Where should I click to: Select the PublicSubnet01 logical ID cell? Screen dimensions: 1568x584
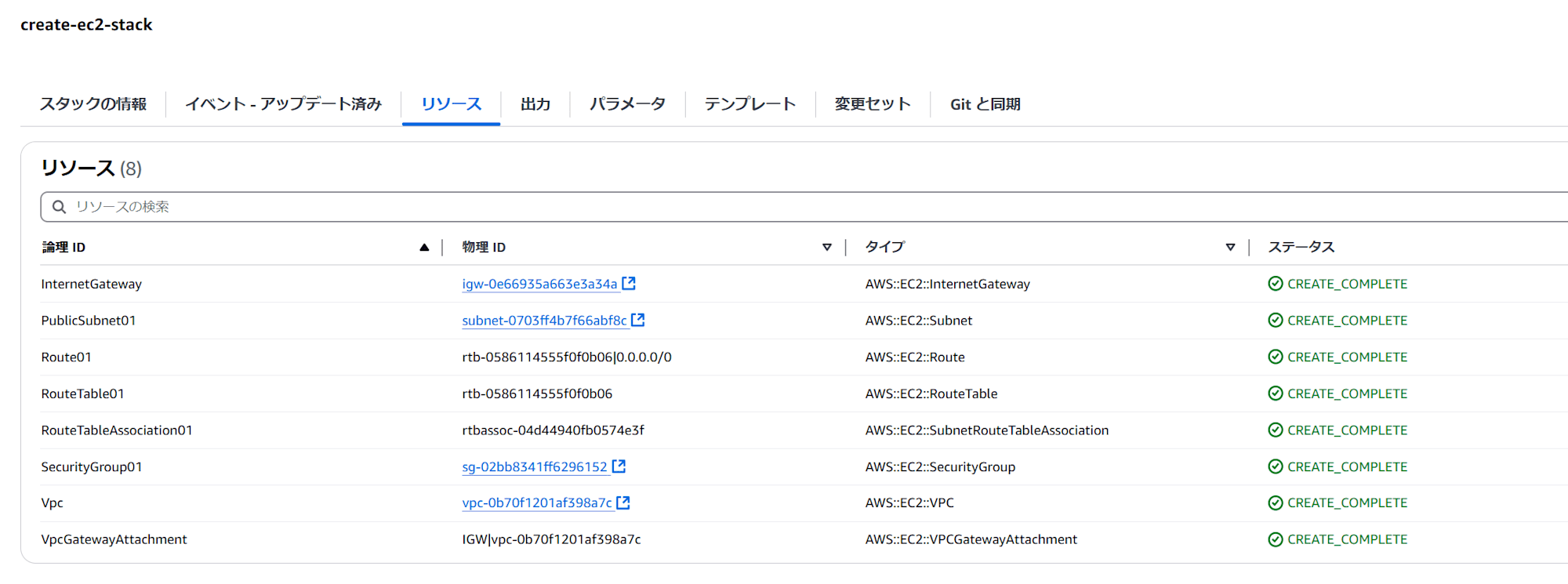[89, 320]
